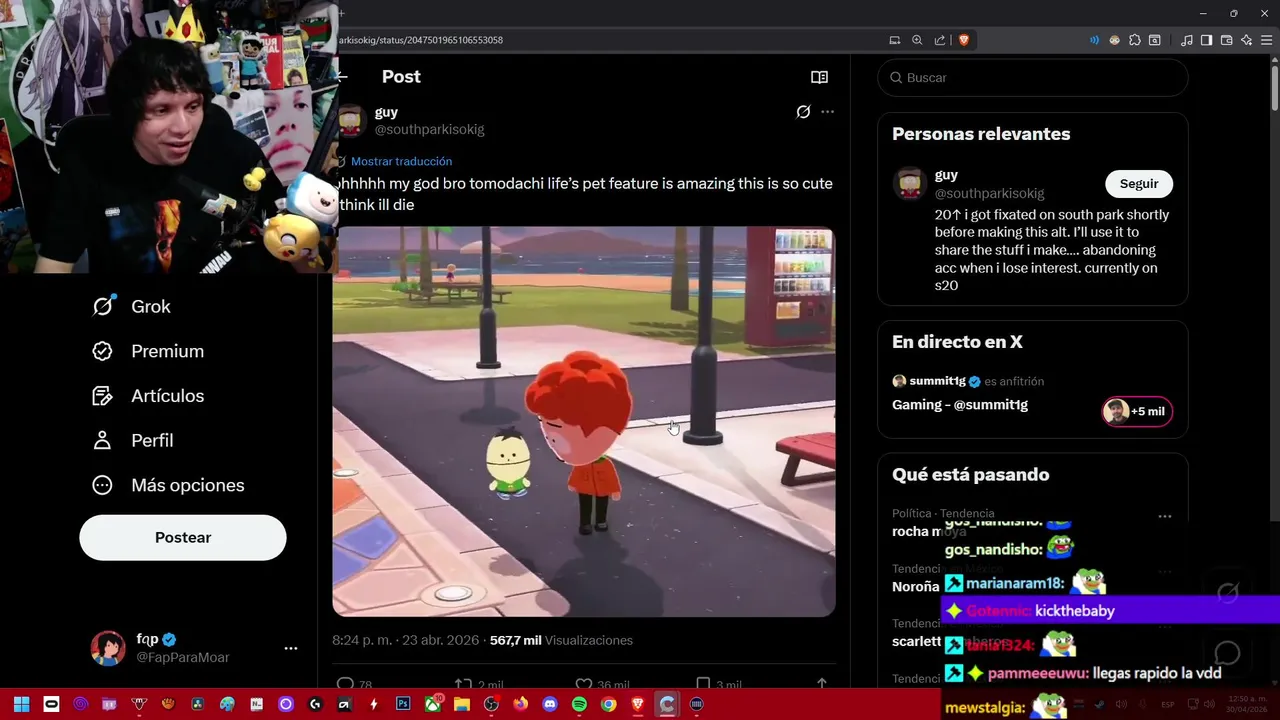Open Logitech G HUB from the taskbar
Screen dimensions: 1280x720
tap(315, 704)
